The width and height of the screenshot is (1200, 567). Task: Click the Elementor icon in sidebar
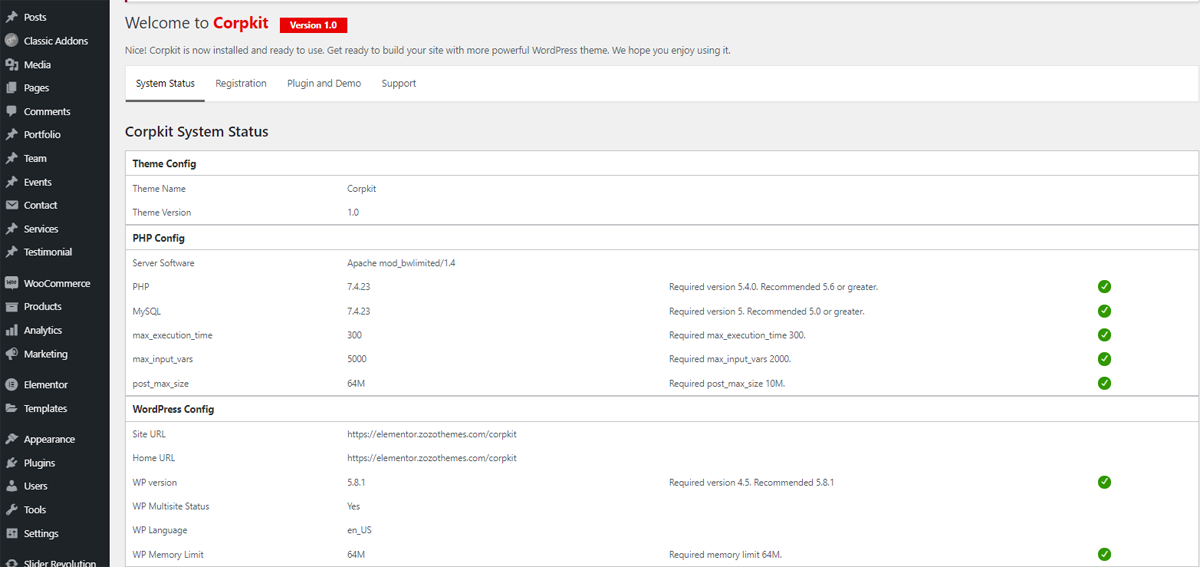click(12, 384)
